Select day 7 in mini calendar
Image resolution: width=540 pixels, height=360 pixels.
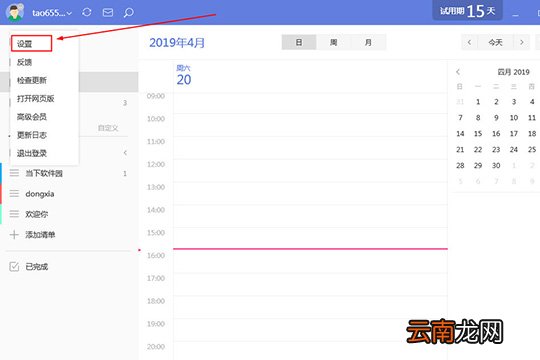[x=460, y=118]
